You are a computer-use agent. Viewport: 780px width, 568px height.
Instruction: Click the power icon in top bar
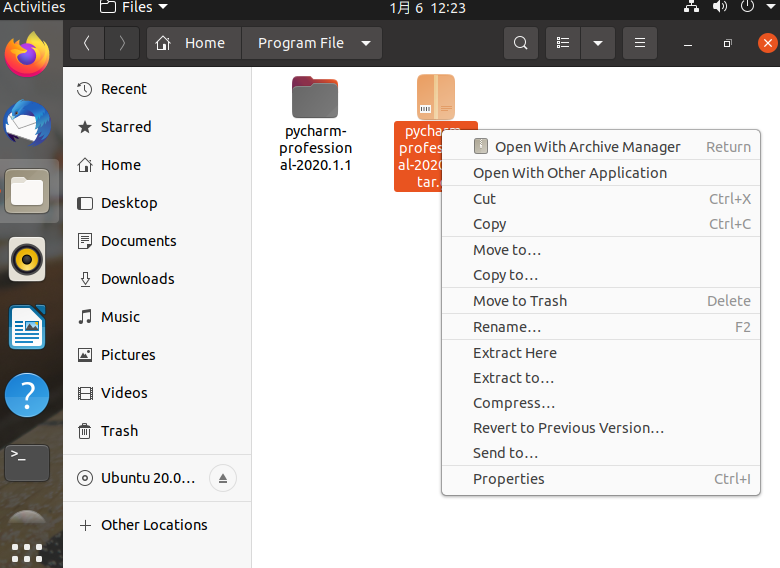coord(747,7)
